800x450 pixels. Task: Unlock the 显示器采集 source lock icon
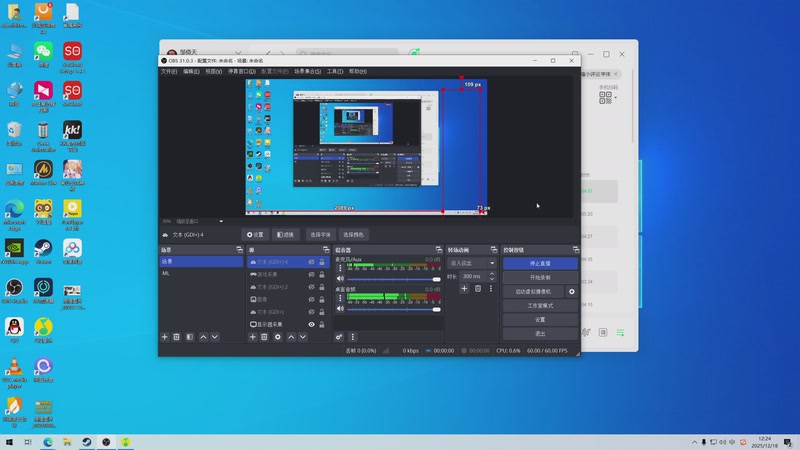click(x=322, y=324)
